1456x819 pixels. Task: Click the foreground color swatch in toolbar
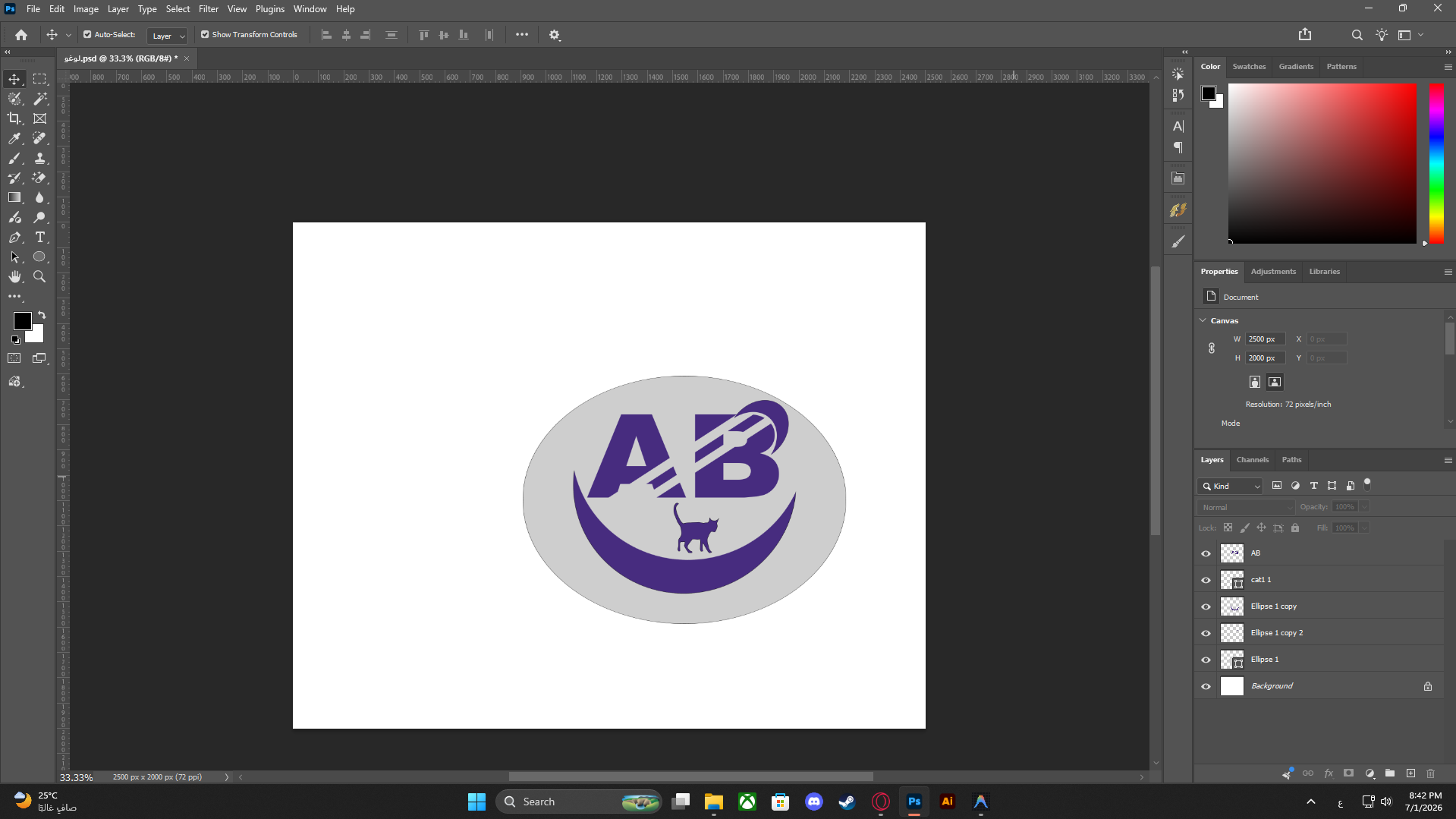[22, 321]
